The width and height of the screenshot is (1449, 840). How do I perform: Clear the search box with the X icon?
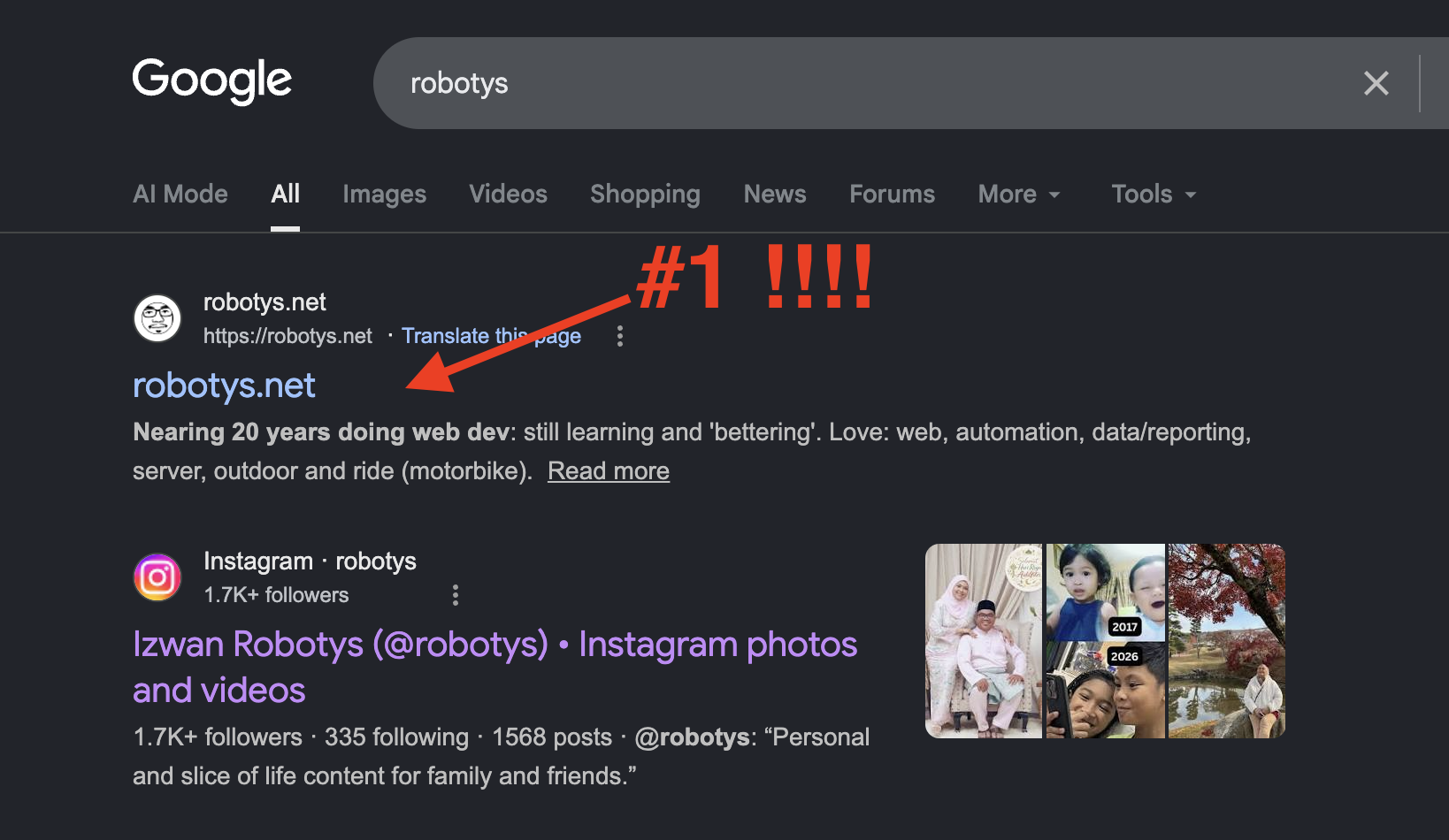click(x=1376, y=83)
